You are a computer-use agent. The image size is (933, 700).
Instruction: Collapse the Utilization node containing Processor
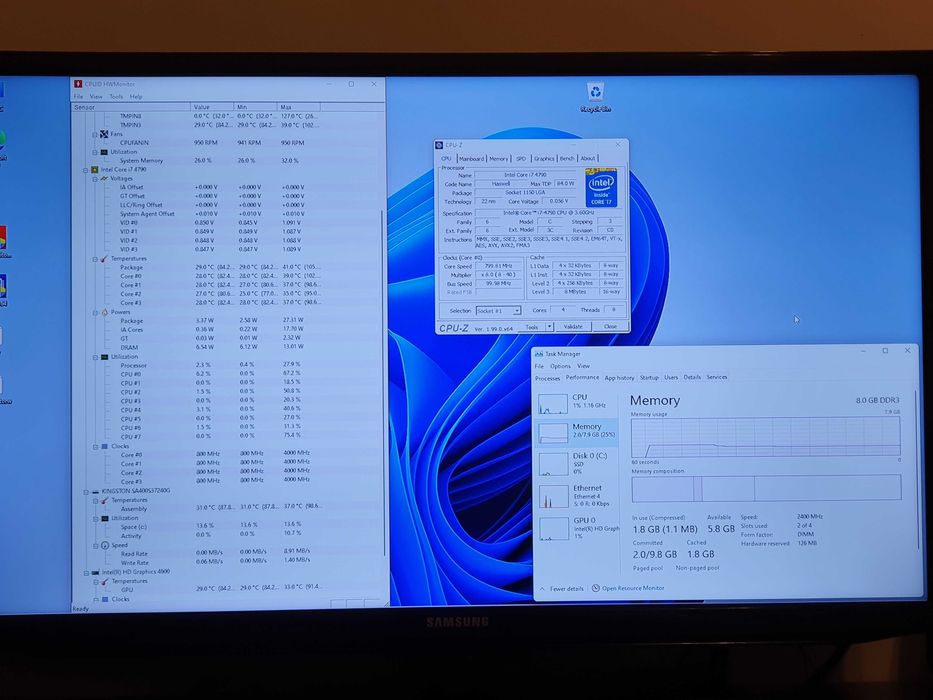point(95,357)
